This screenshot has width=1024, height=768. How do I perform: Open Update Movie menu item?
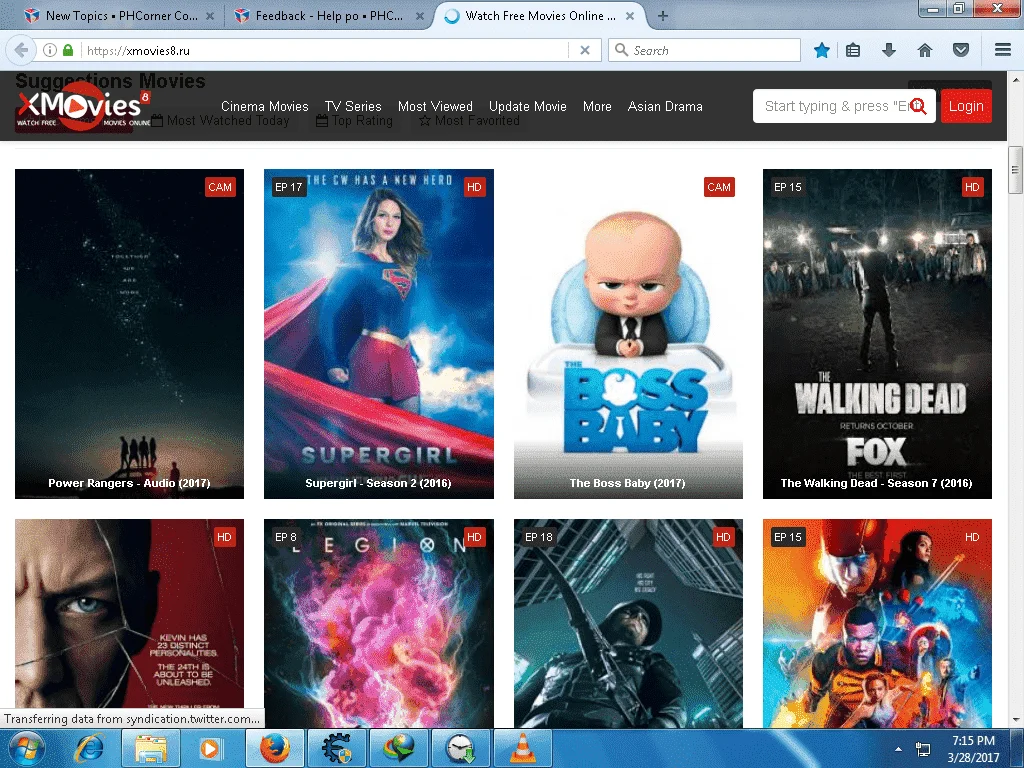pos(528,106)
